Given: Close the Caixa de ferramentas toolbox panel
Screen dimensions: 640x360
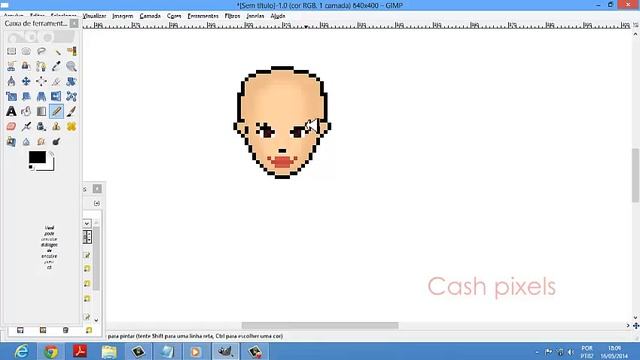Looking at the screenshot, I should click(x=74, y=24).
